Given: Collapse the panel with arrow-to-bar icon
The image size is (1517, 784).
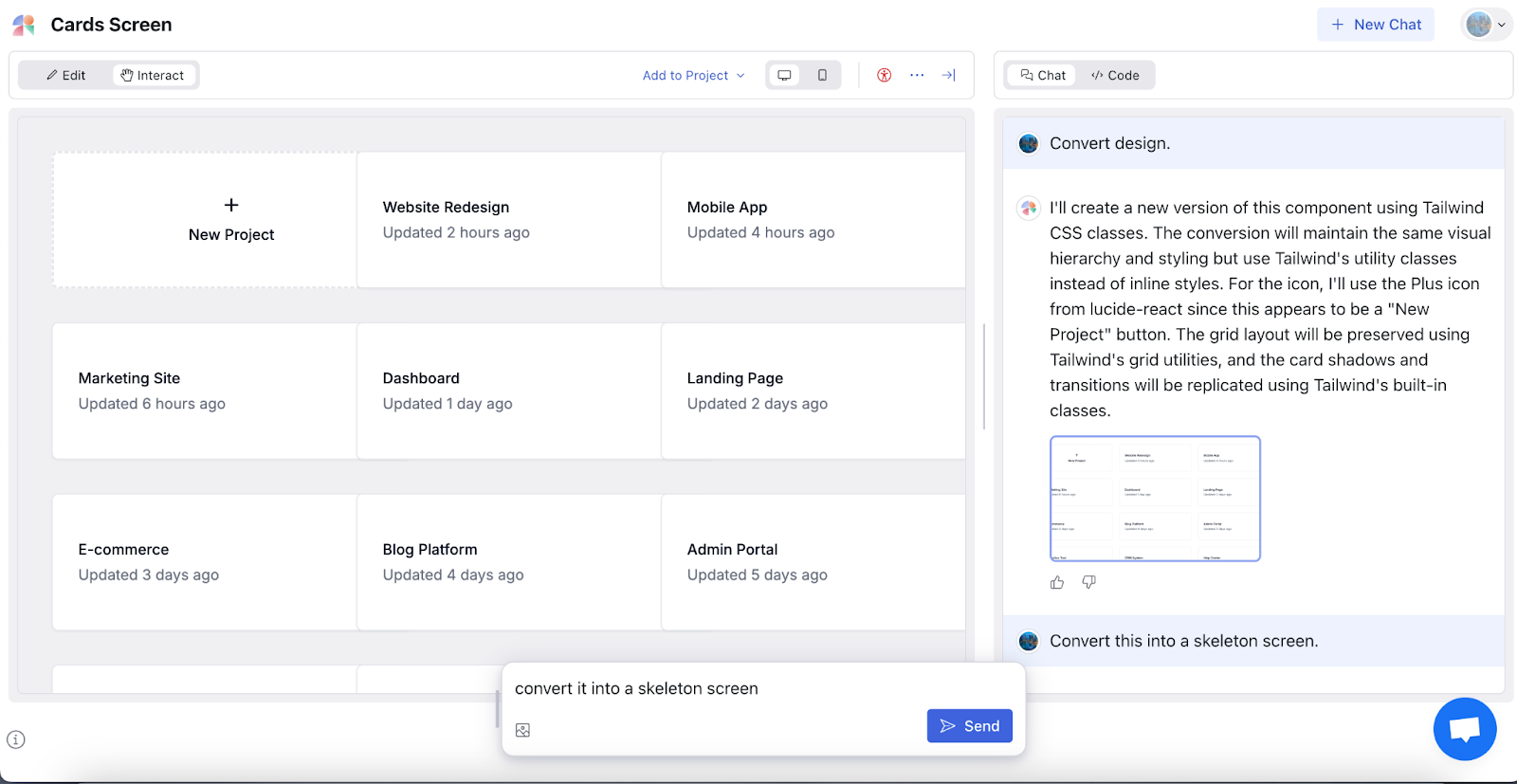Looking at the screenshot, I should pyautogui.click(x=948, y=76).
